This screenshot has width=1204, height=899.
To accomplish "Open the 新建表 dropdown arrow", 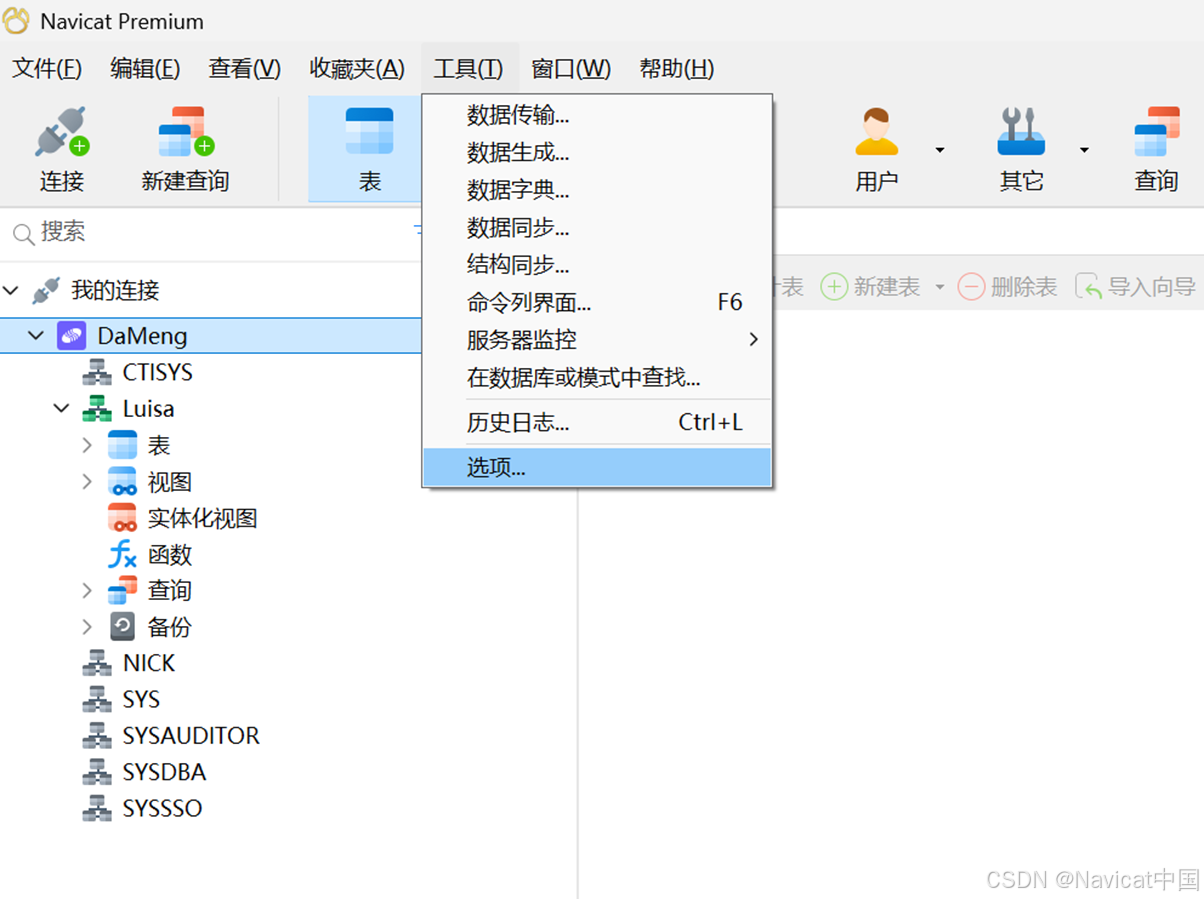I will coord(939,288).
